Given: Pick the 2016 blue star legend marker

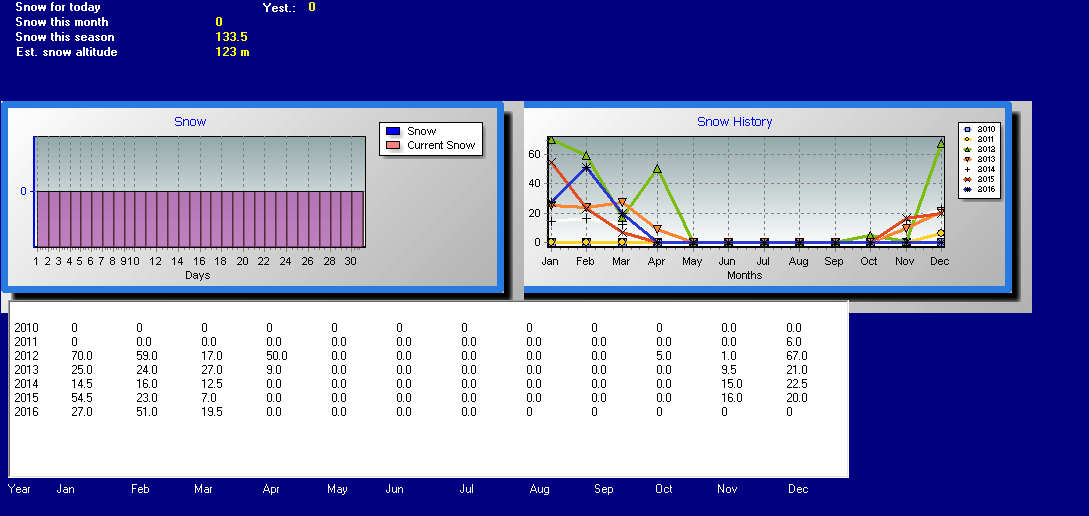Looking at the screenshot, I should tap(966, 189).
